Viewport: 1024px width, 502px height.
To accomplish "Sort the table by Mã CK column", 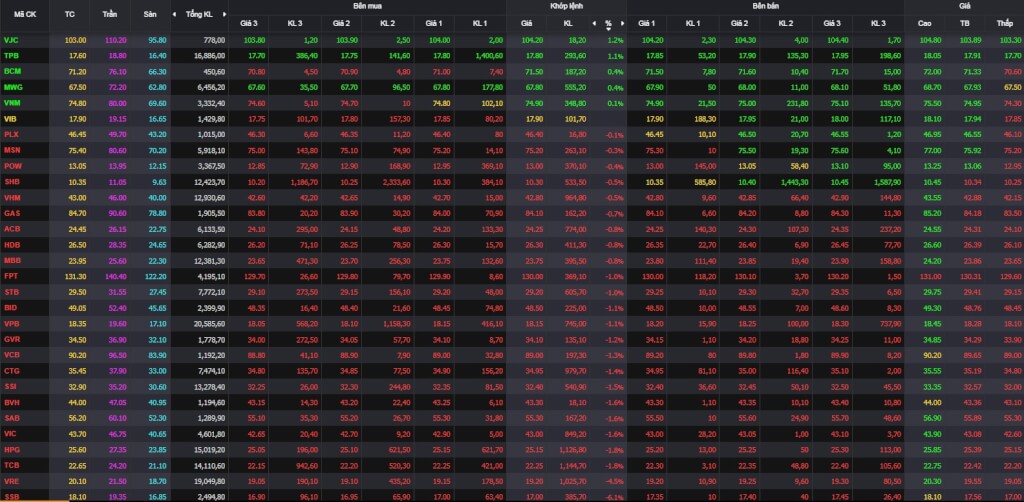I will 24,14.
